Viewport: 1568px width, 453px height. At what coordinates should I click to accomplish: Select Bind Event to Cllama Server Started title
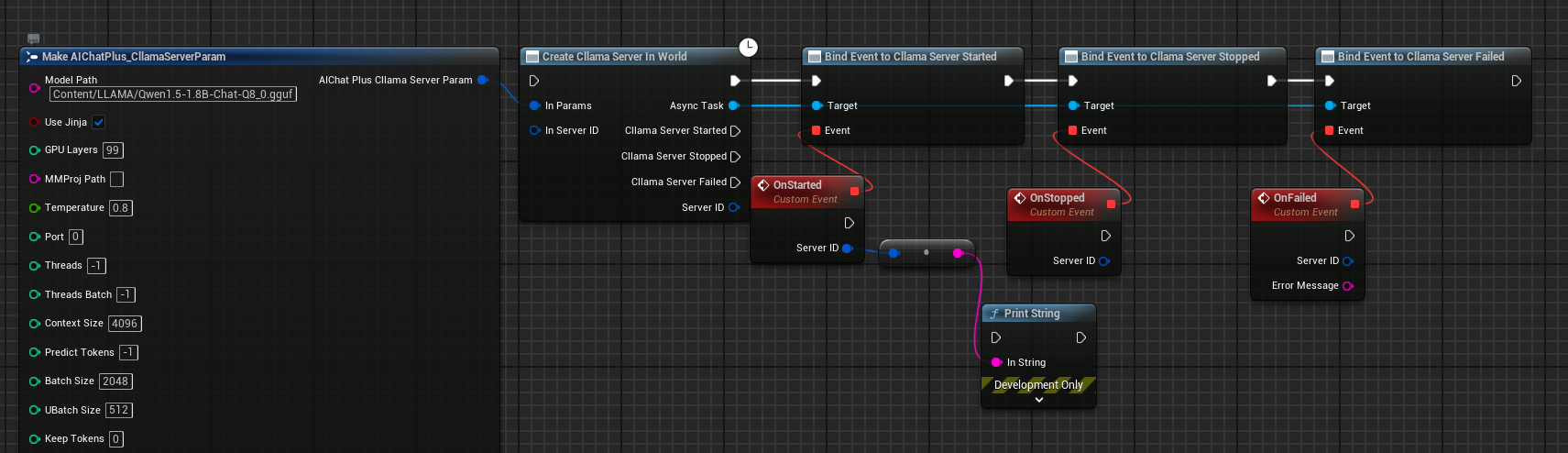click(x=910, y=57)
